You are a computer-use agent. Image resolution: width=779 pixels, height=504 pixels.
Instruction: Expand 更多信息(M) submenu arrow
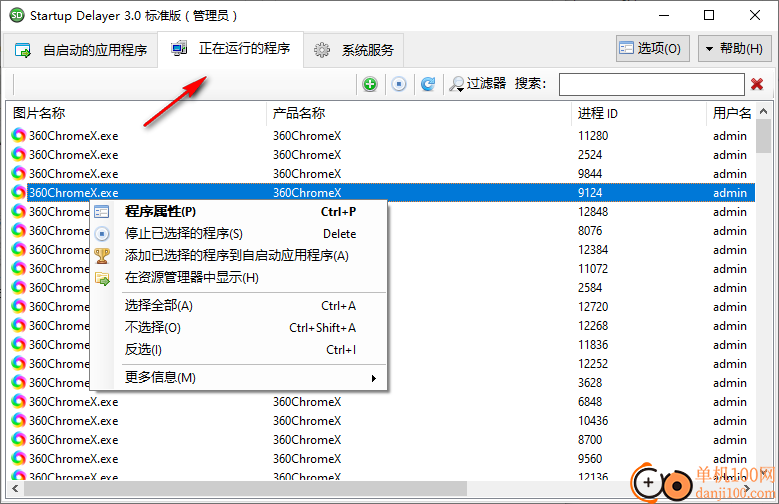pyautogui.click(x=374, y=378)
